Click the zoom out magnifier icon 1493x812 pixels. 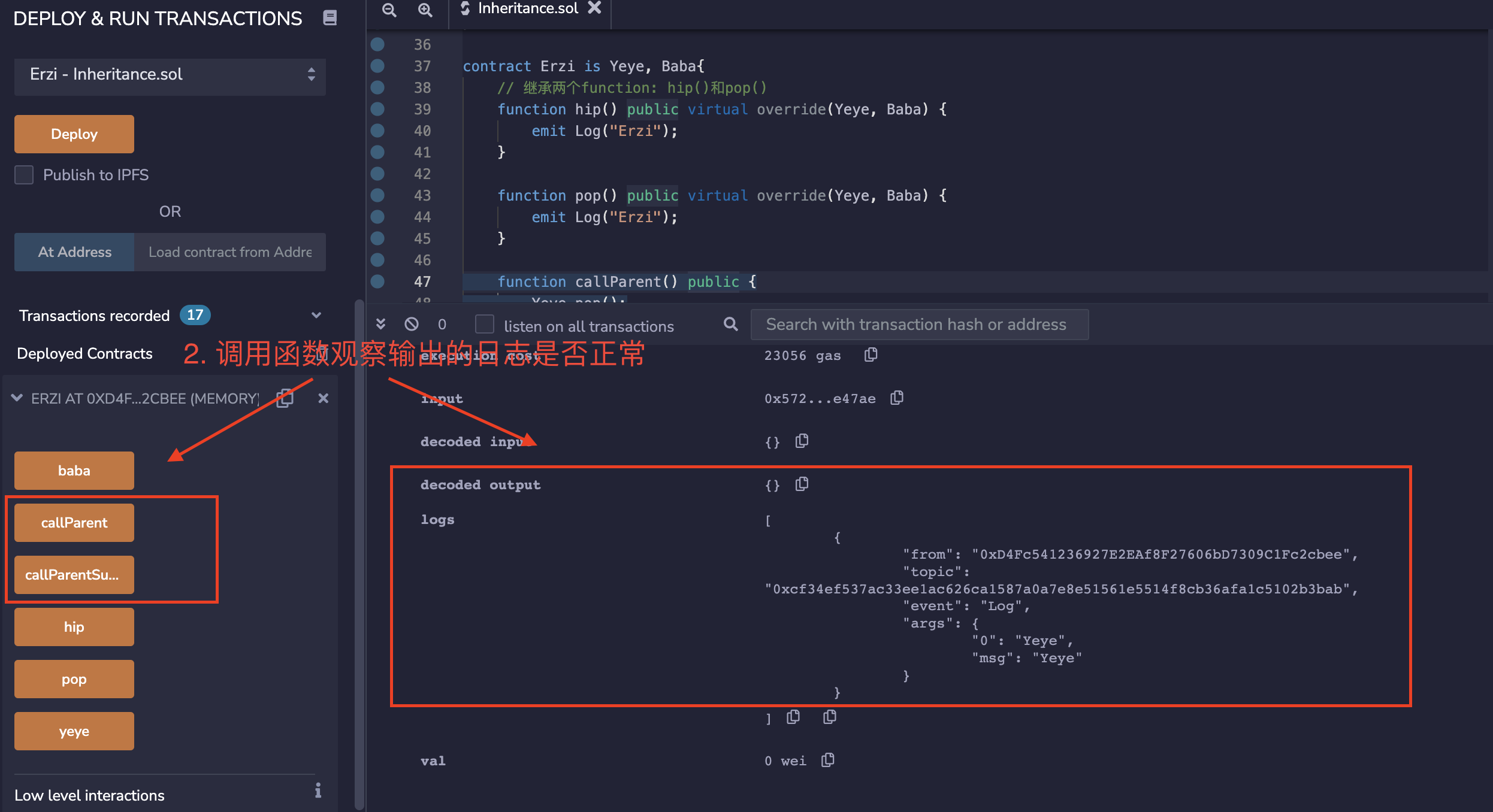389,10
